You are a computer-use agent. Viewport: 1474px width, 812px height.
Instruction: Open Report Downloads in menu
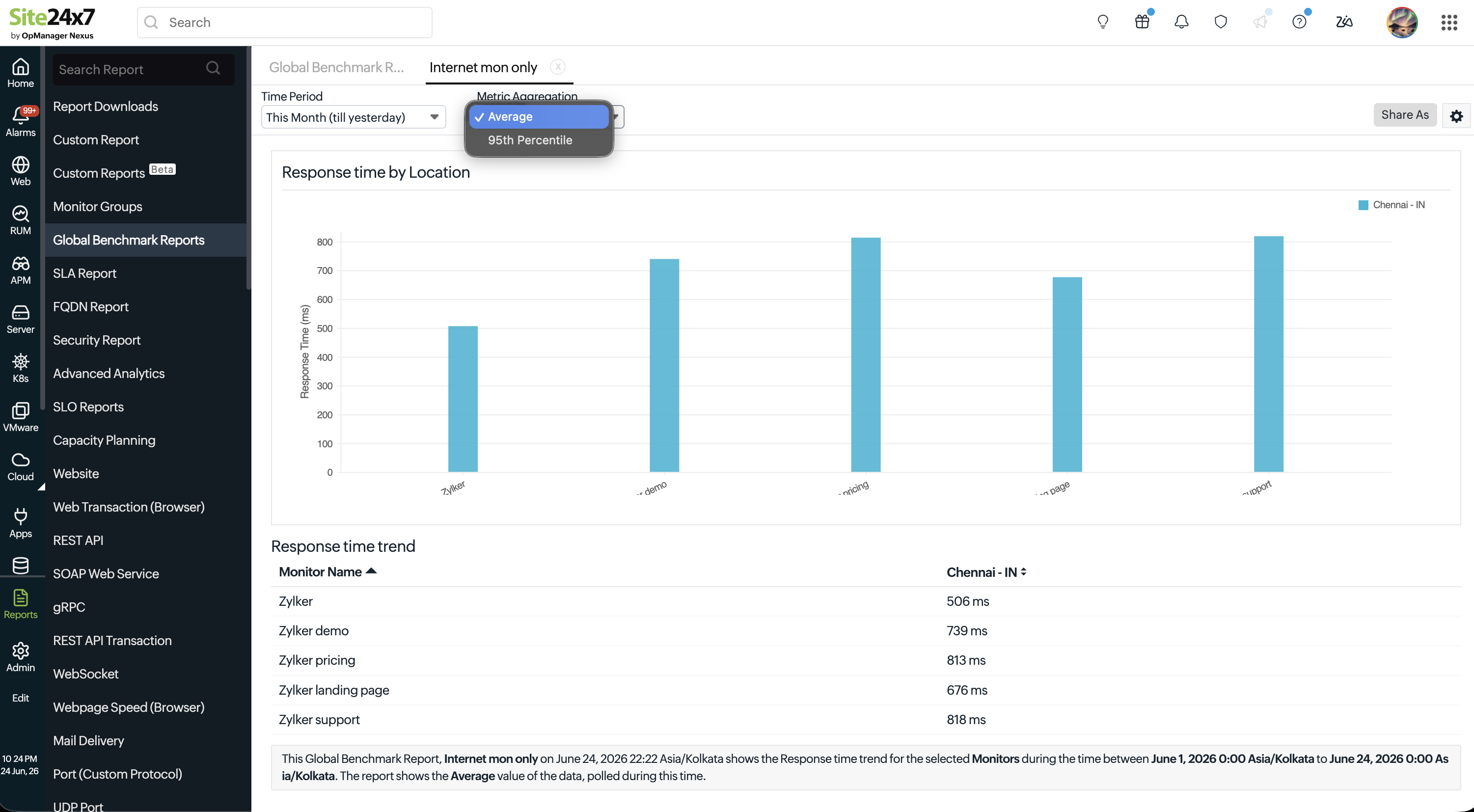105,106
